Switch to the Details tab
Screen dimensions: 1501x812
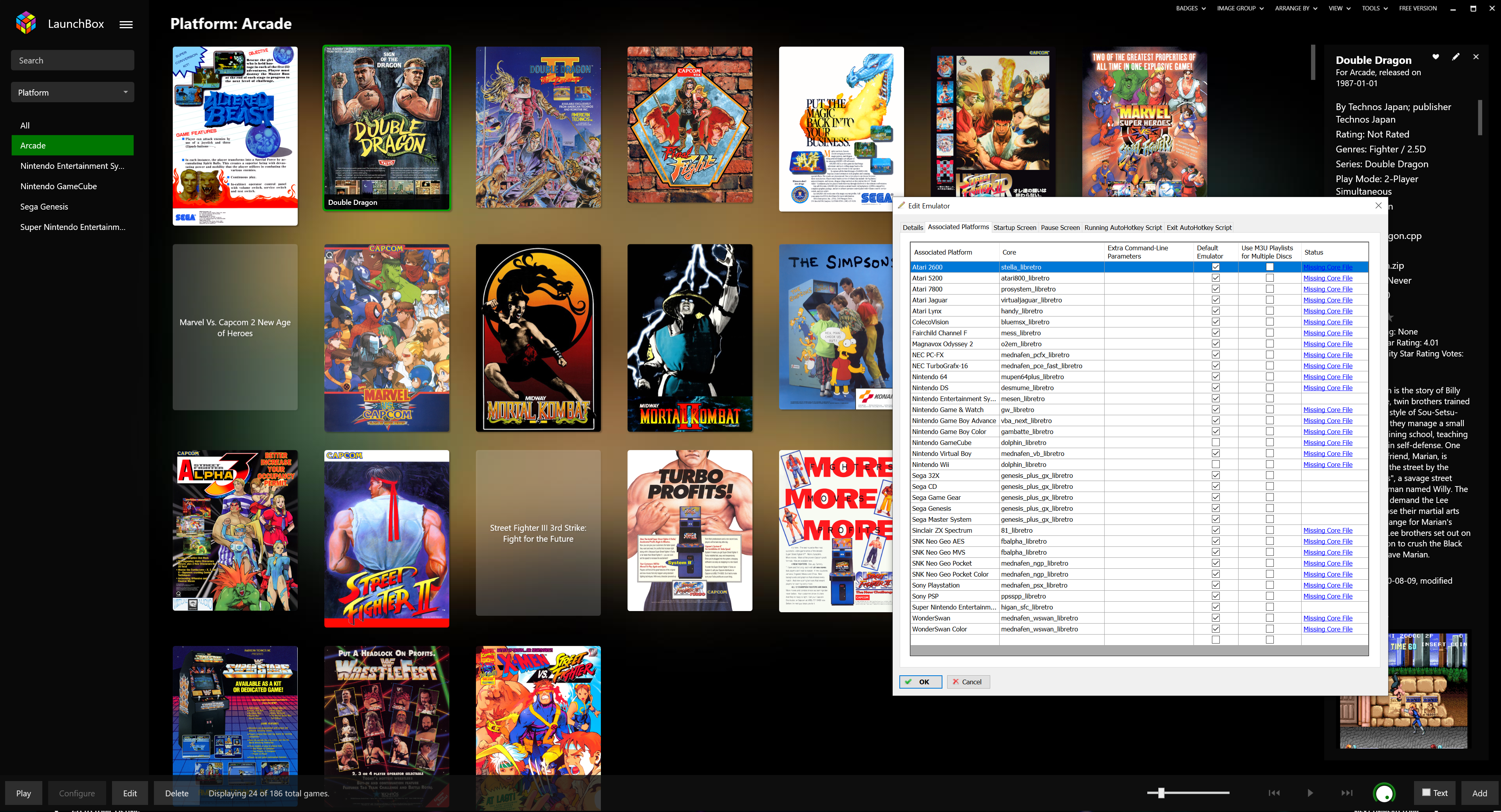tap(913, 227)
